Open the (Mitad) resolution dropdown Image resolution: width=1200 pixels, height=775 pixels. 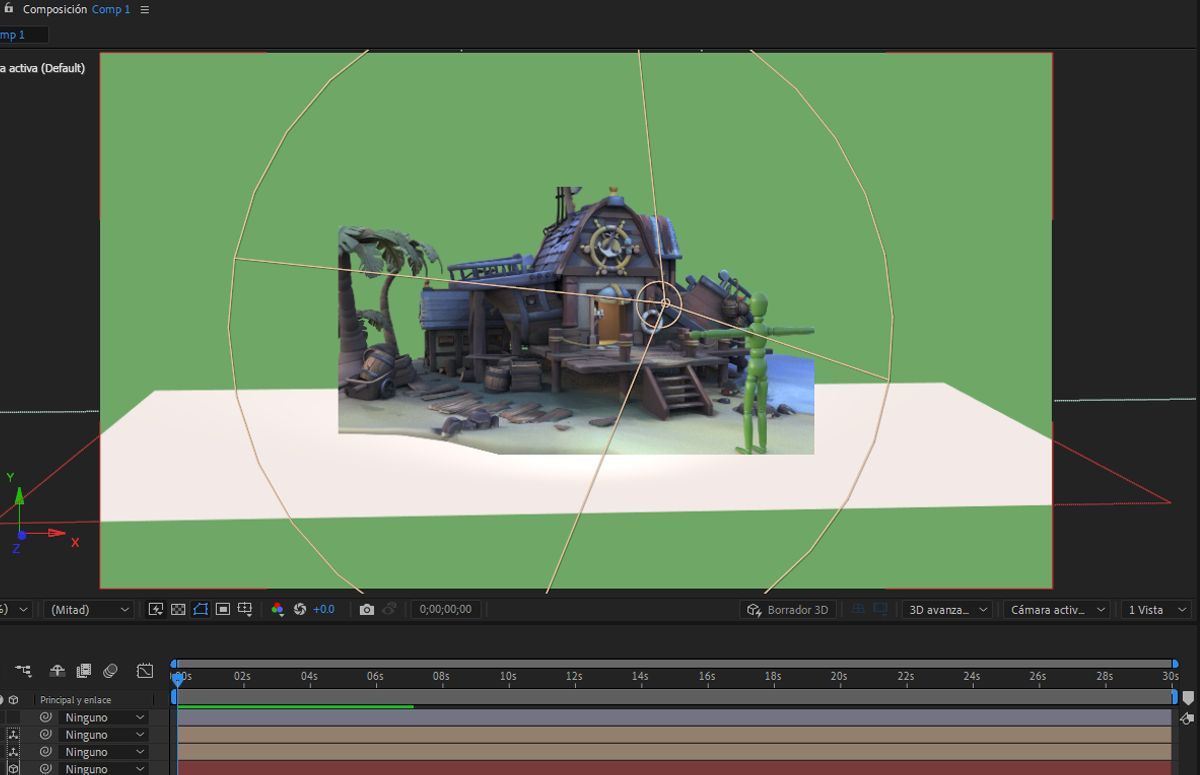pos(87,609)
